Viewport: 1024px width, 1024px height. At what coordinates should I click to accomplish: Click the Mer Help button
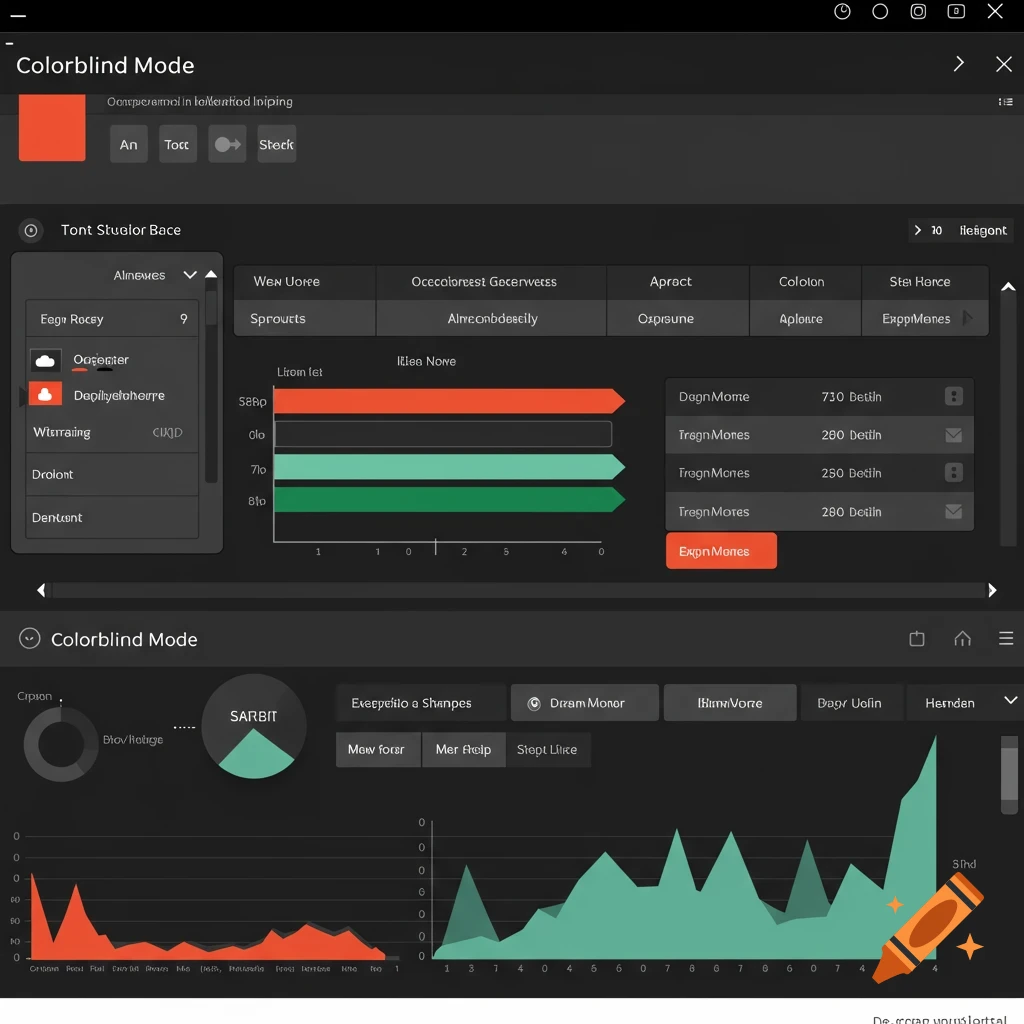(x=463, y=749)
